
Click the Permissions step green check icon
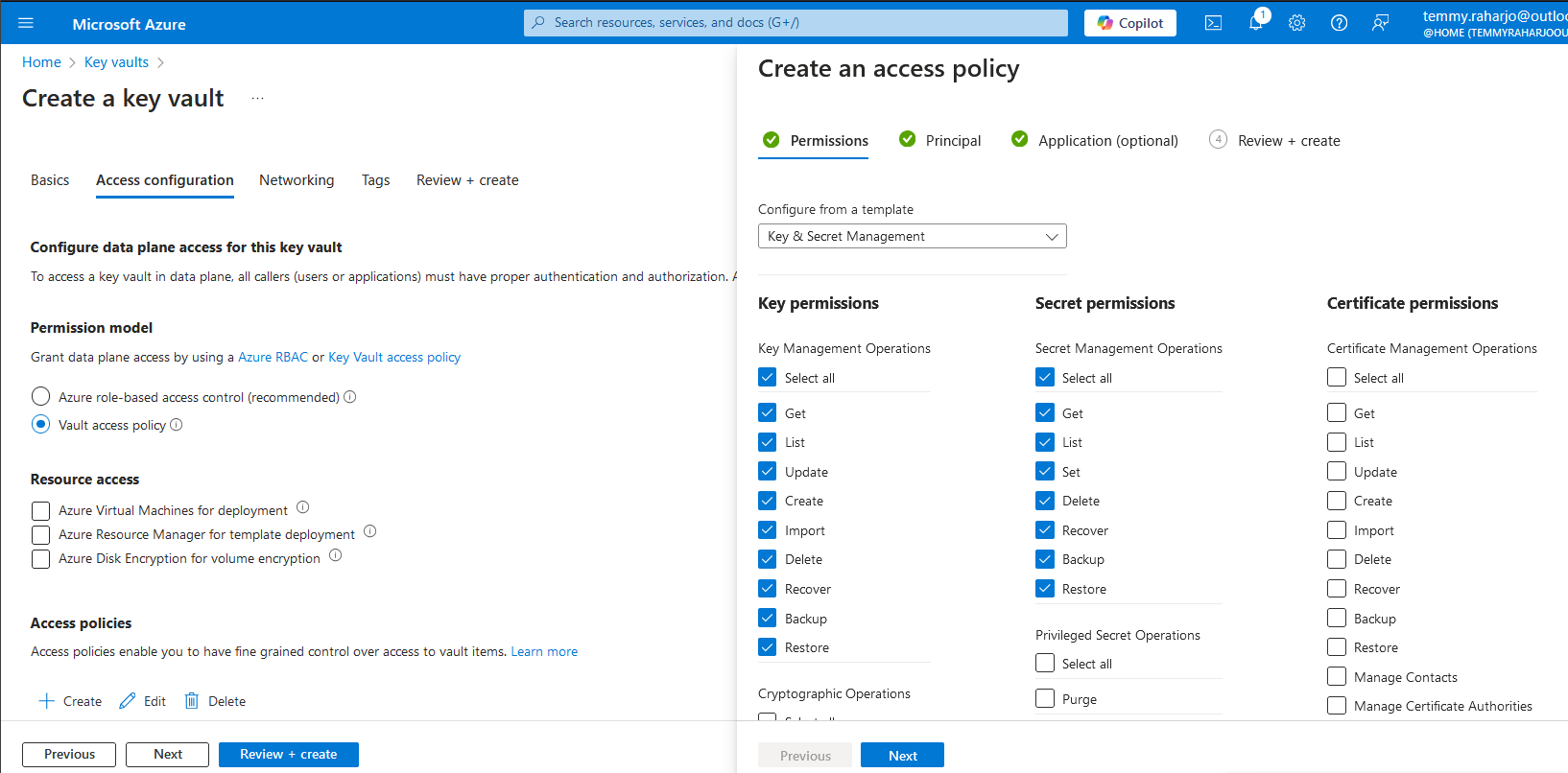coord(771,140)
